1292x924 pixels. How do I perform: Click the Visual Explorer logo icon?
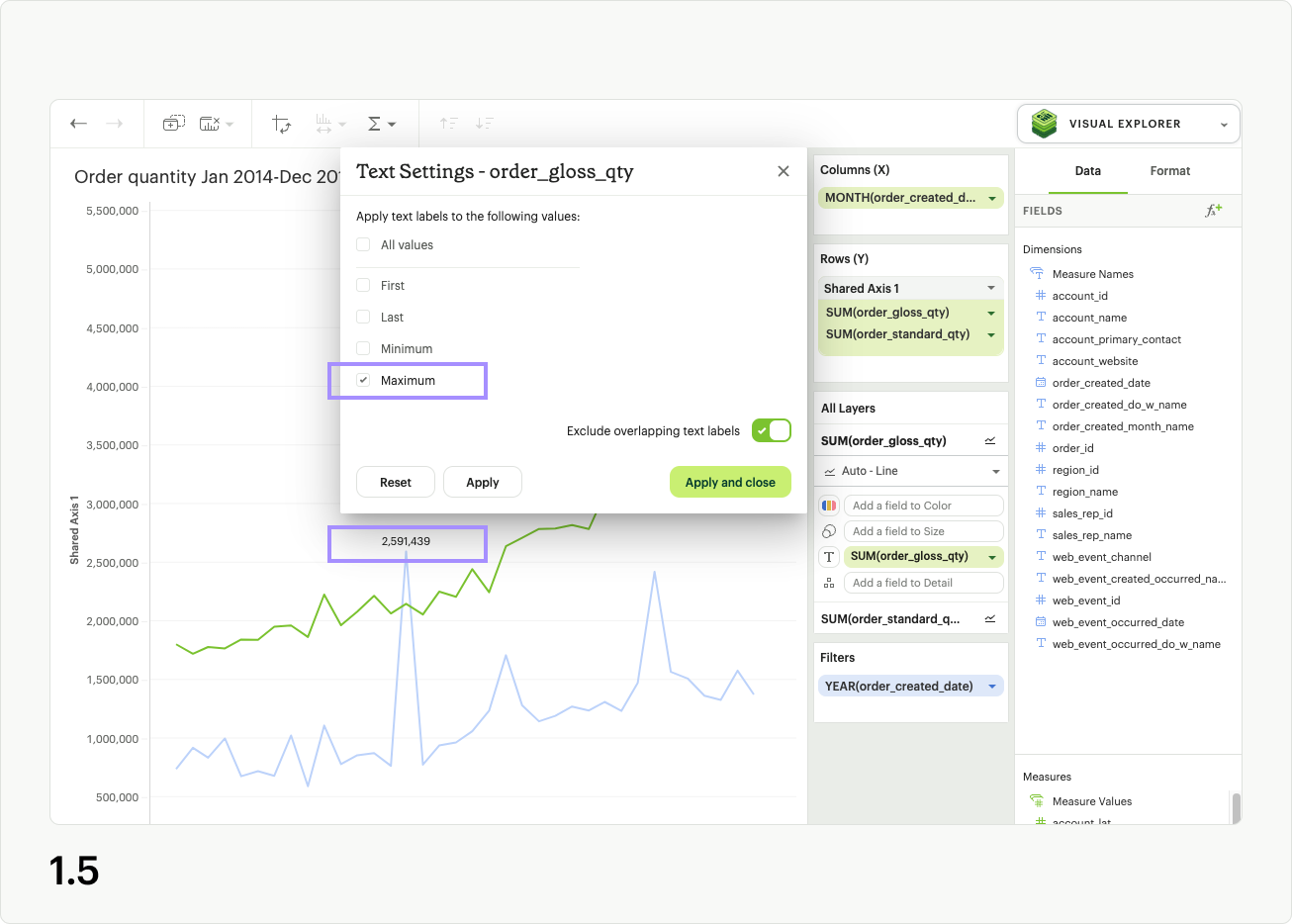coord(1044,124)
